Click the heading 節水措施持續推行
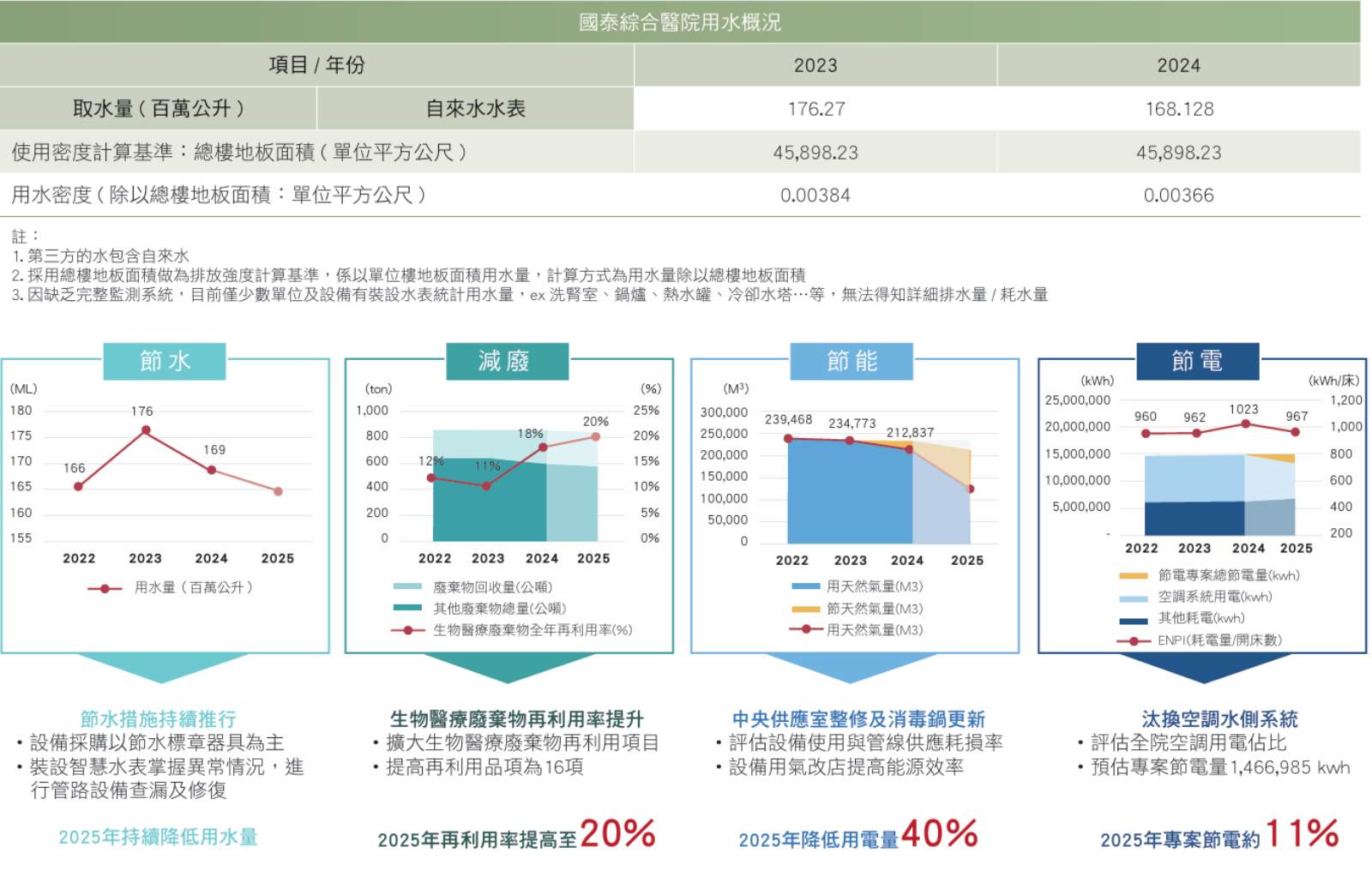The width and height of the screenshot is (1372, 871). [159, 718]
